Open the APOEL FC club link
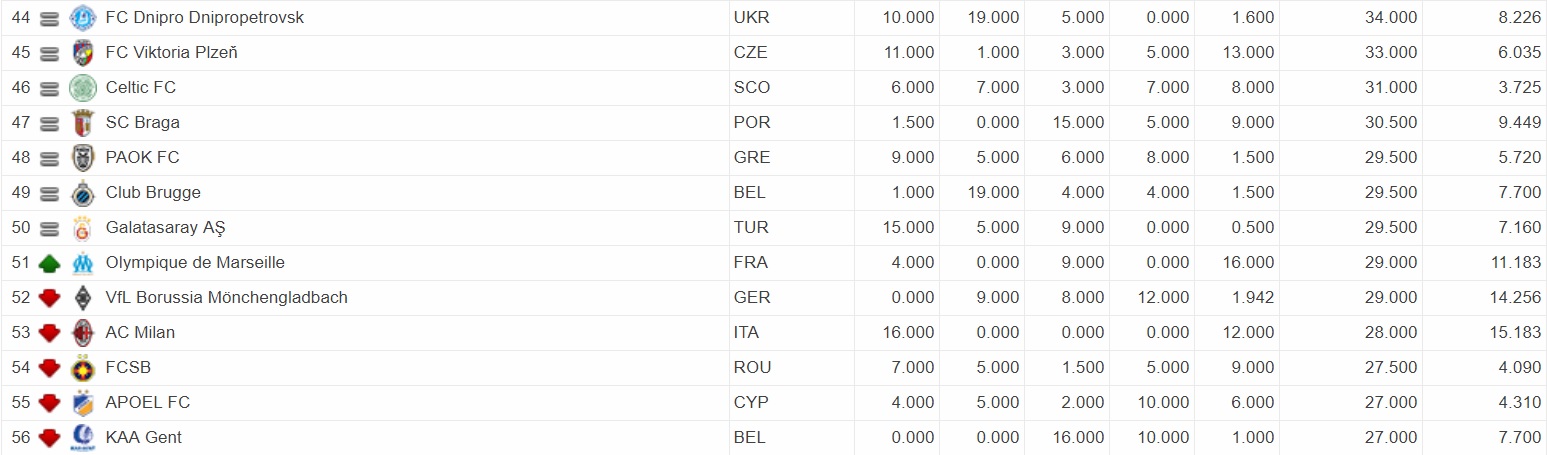This screenshot has width=1547, height=455. 148,403
